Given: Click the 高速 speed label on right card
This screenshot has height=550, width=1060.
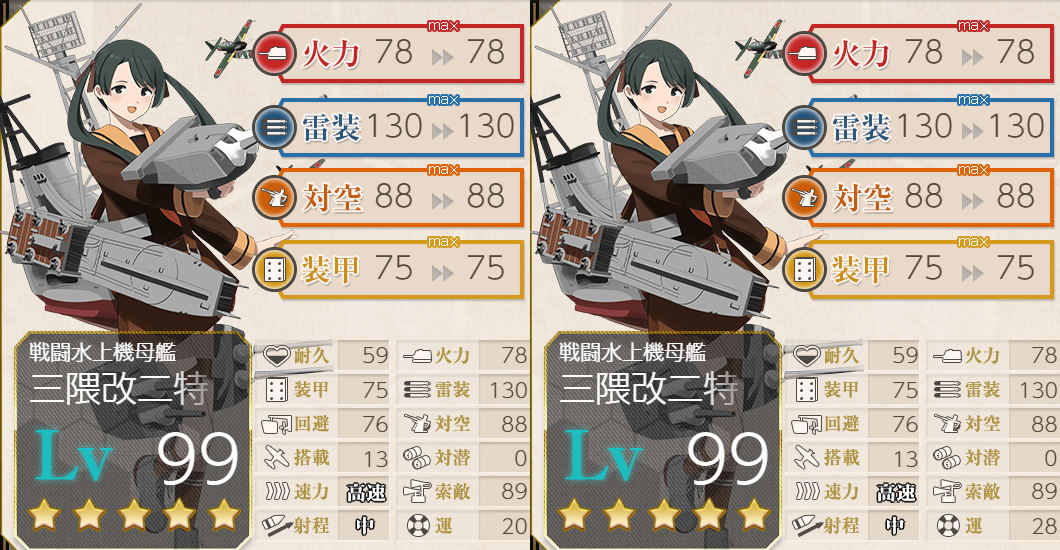Looking at the screenshot, I should 896,493.
